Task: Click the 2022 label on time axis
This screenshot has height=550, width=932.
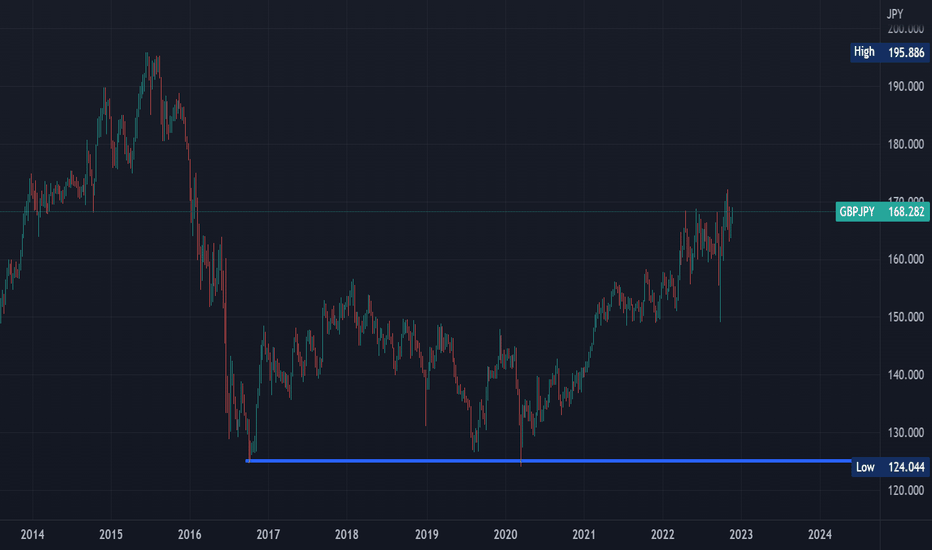Action: 662,535
